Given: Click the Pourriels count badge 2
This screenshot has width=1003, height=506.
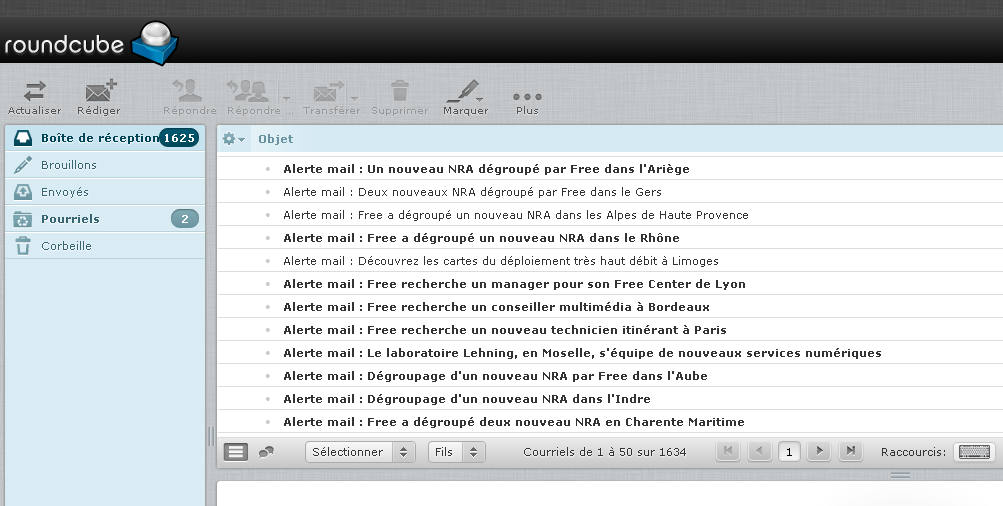Looking at the screenshot, I should [185, 219].
